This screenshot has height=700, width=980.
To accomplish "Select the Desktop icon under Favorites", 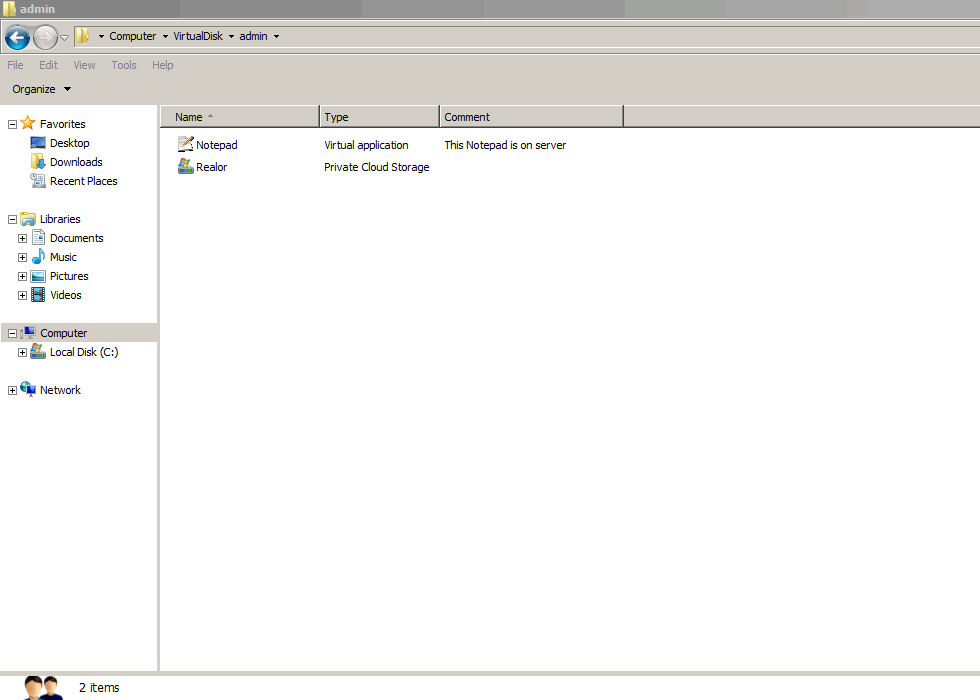I will point(38,143).
